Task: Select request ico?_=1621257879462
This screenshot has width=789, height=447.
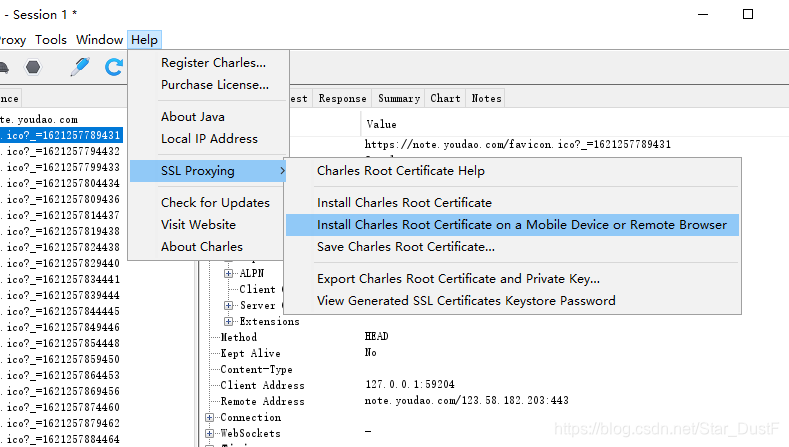Action: pos(61,423)
